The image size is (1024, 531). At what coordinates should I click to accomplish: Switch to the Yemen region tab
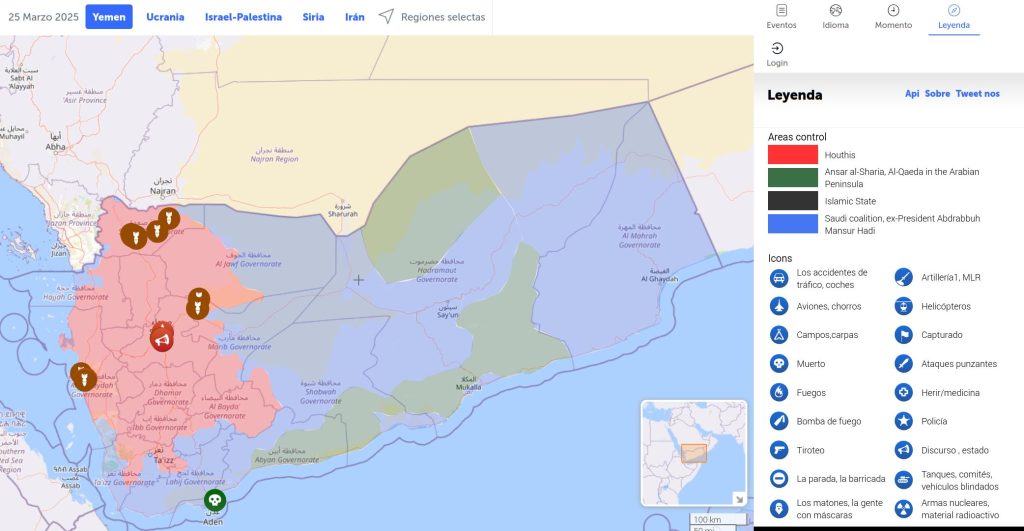[x=109, y=17]
